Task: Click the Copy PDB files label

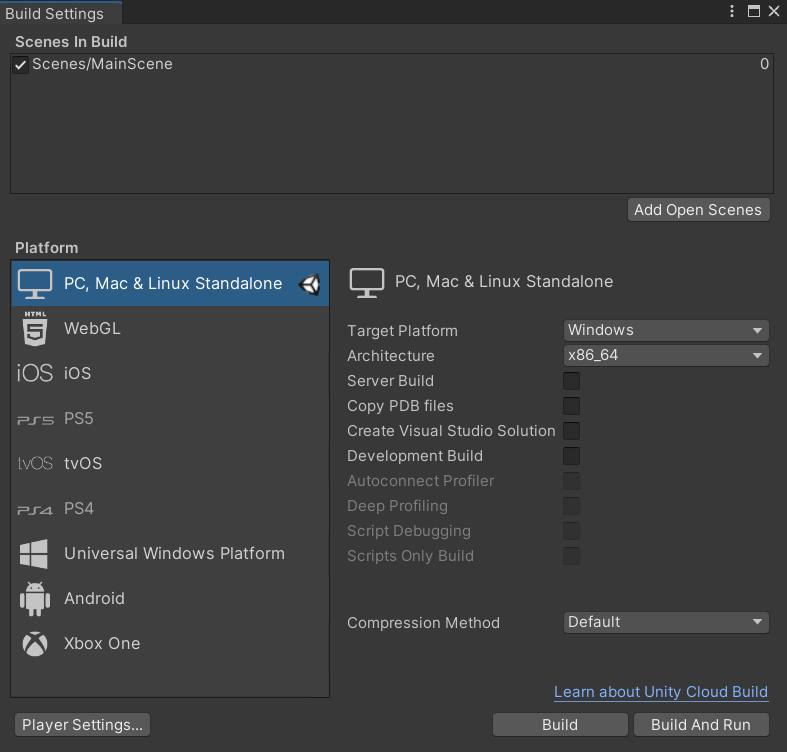Action: point(401,406)
